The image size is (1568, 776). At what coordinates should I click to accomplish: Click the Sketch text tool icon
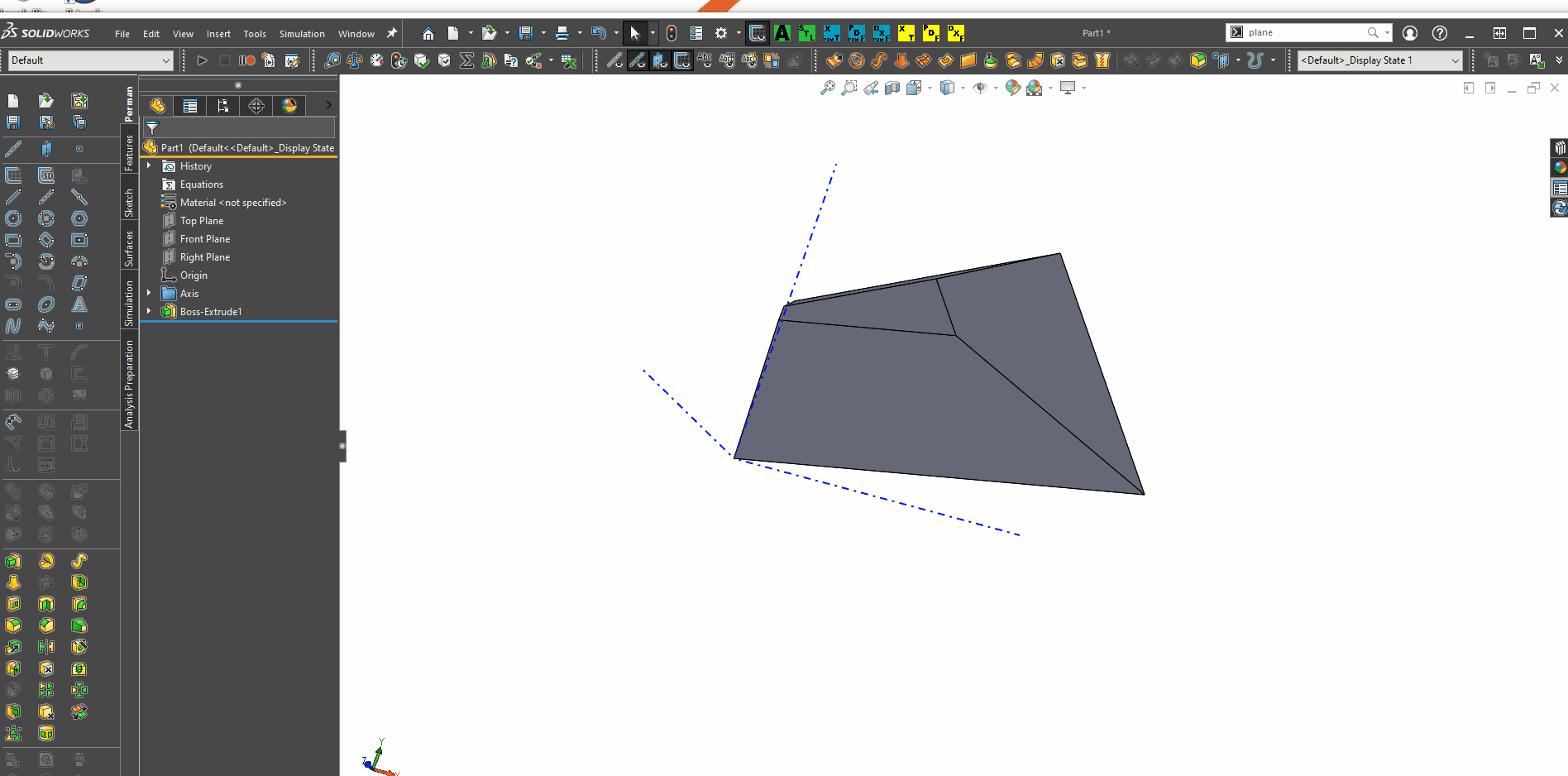pos(79,304)
